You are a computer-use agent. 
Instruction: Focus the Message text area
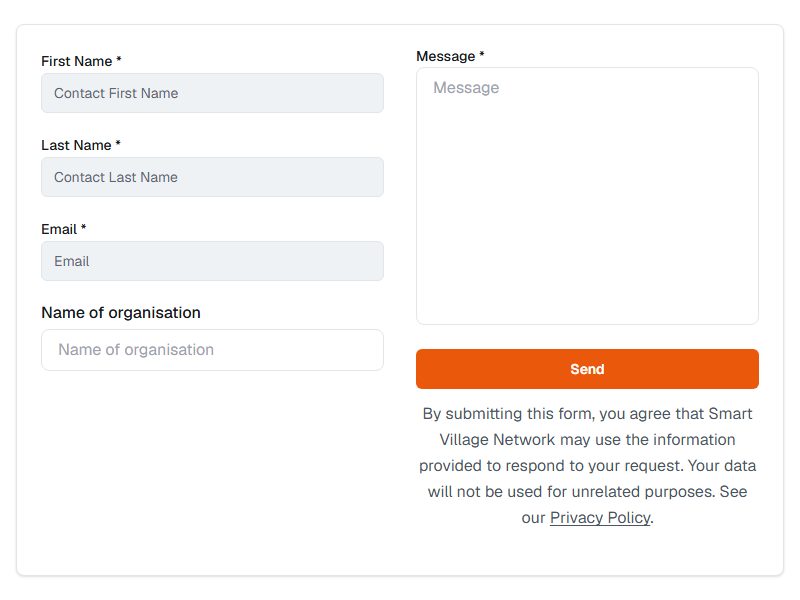click(x=587, y=196)
